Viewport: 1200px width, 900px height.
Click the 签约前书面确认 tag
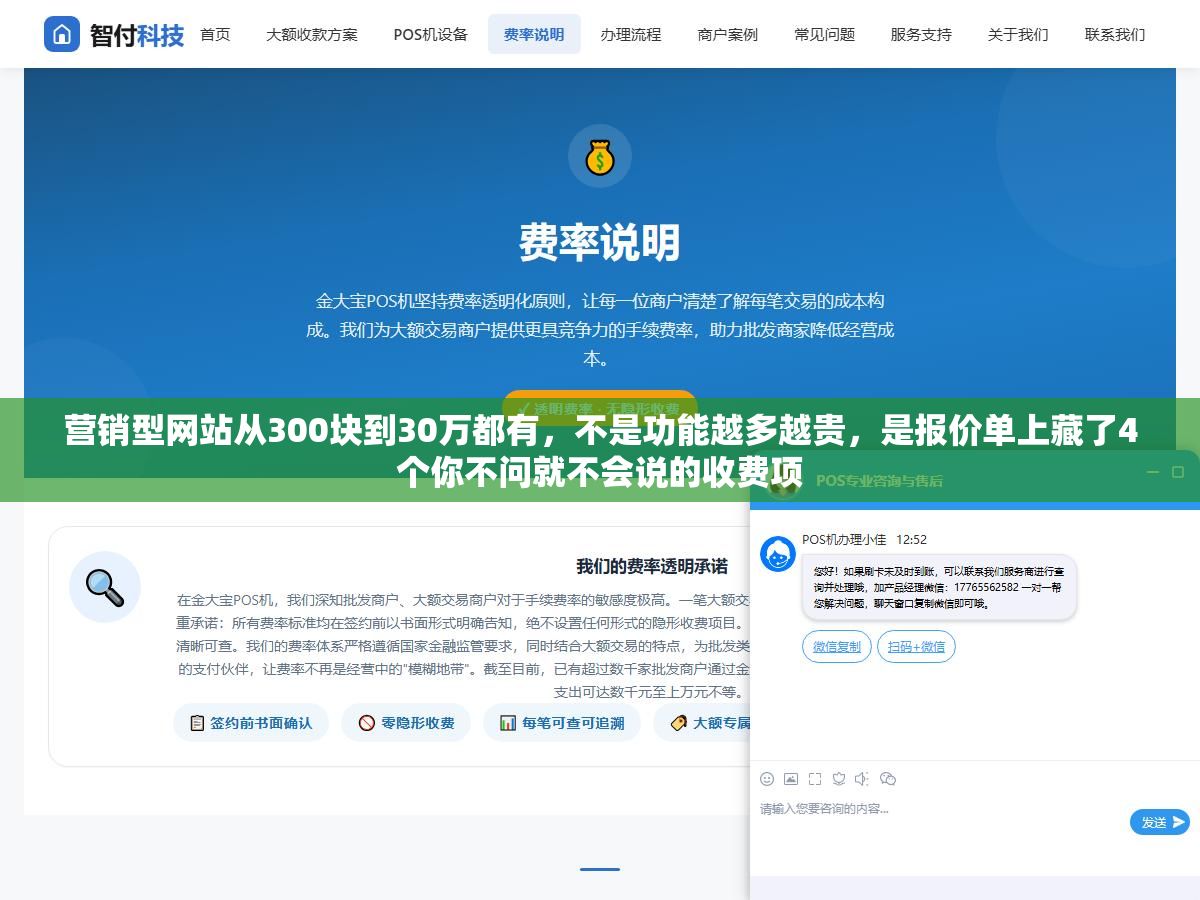coord(251,722)
